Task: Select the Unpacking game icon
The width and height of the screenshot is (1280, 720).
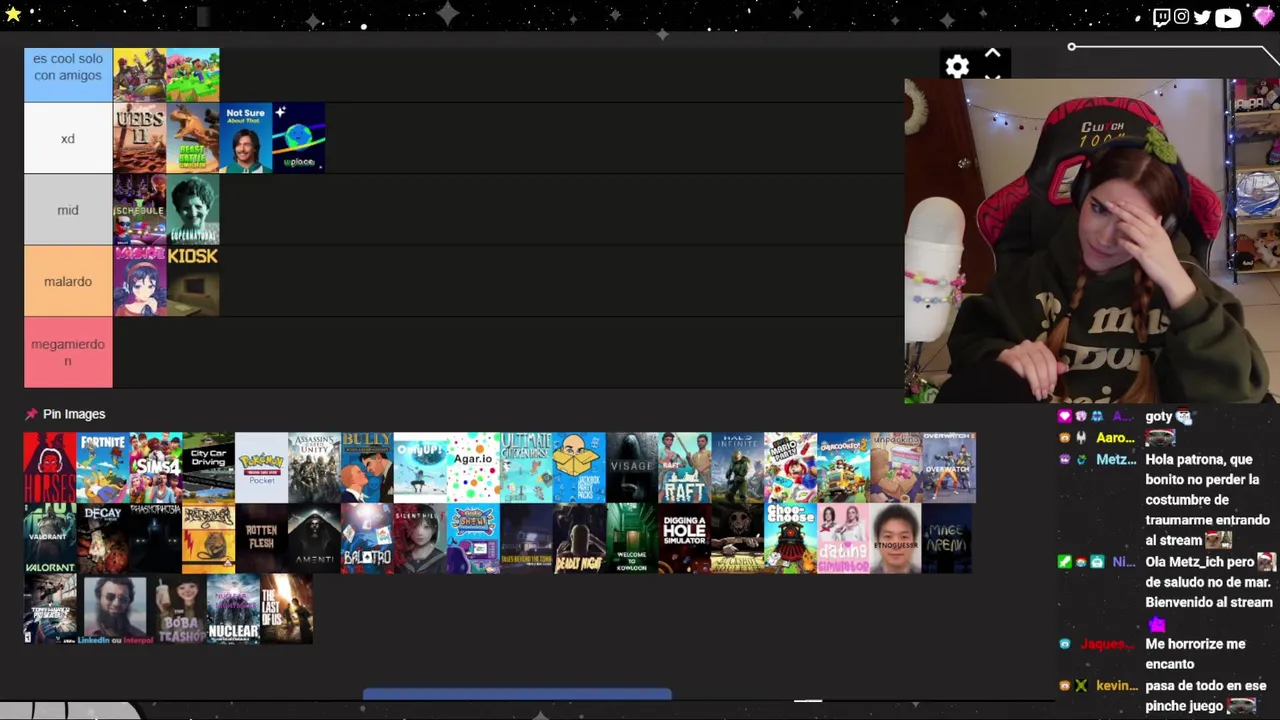Action: click(x=896, y=467)
